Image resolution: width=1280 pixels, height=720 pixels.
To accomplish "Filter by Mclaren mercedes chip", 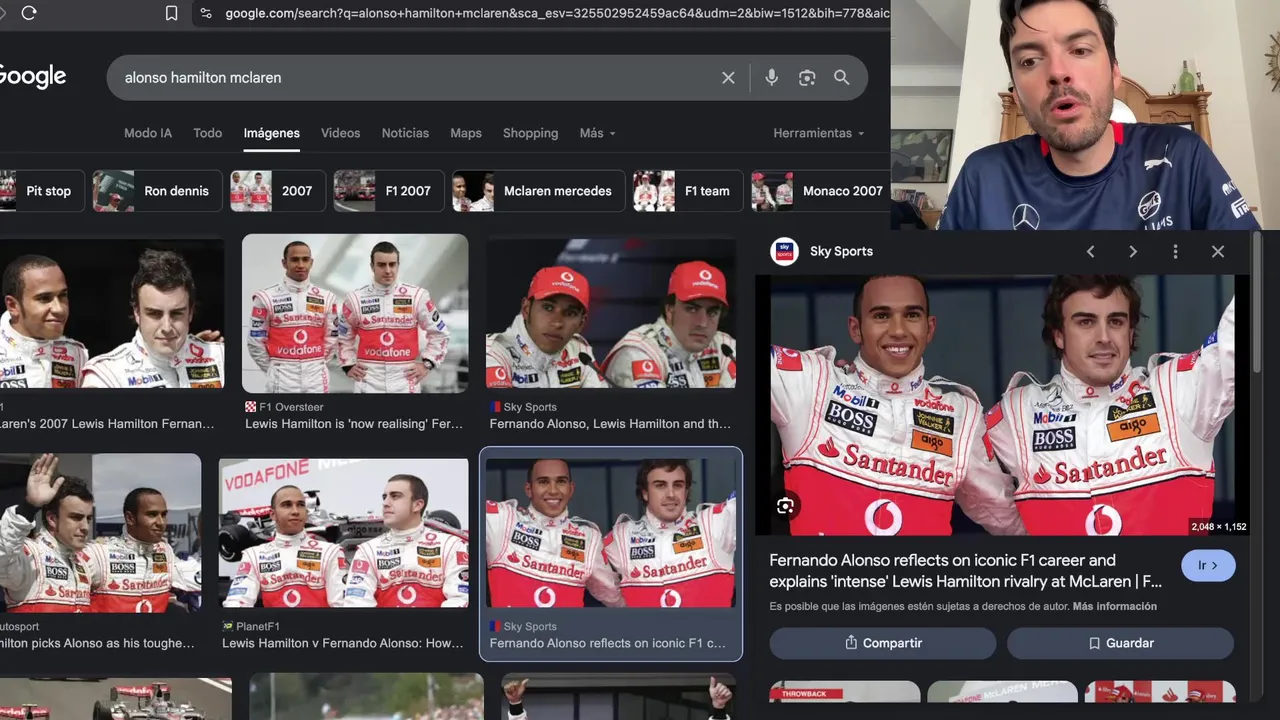I will click(538, 191).
